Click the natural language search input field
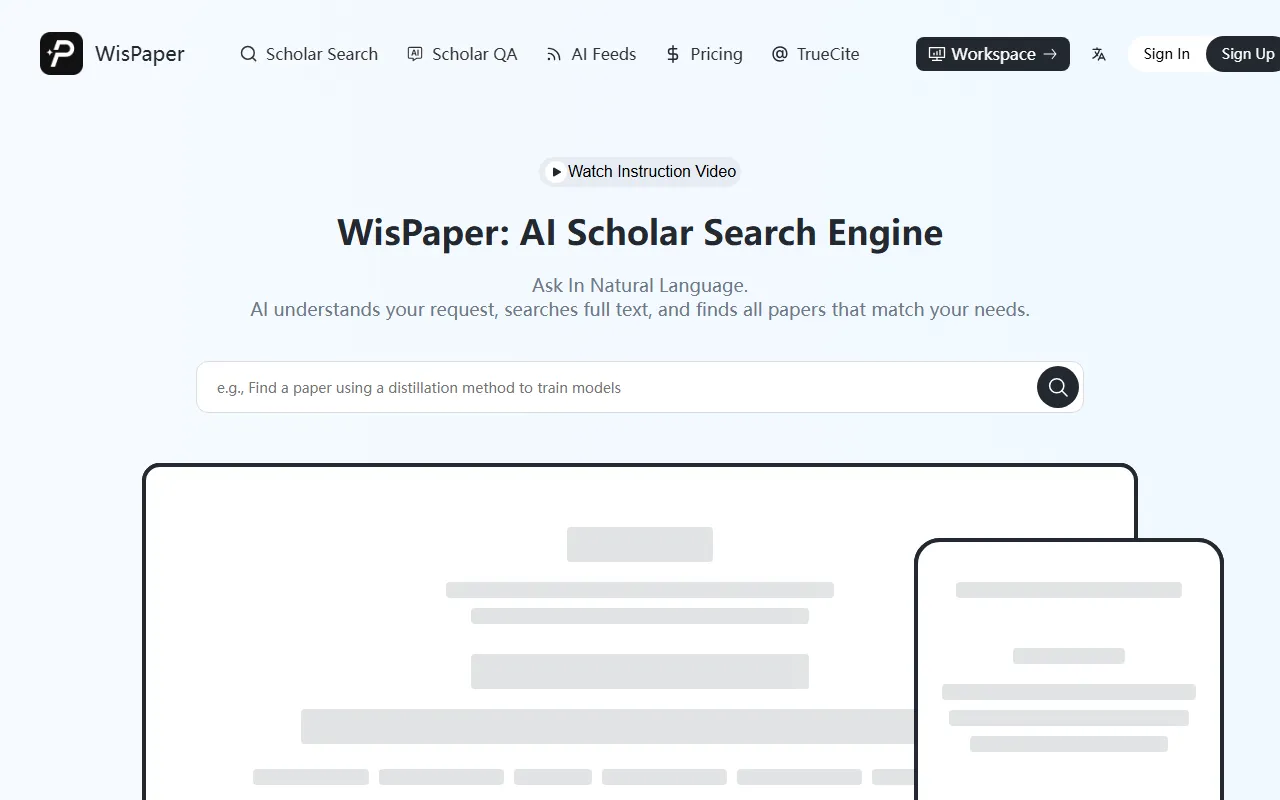The image size is (1280, 800). (x=600, y=387)
